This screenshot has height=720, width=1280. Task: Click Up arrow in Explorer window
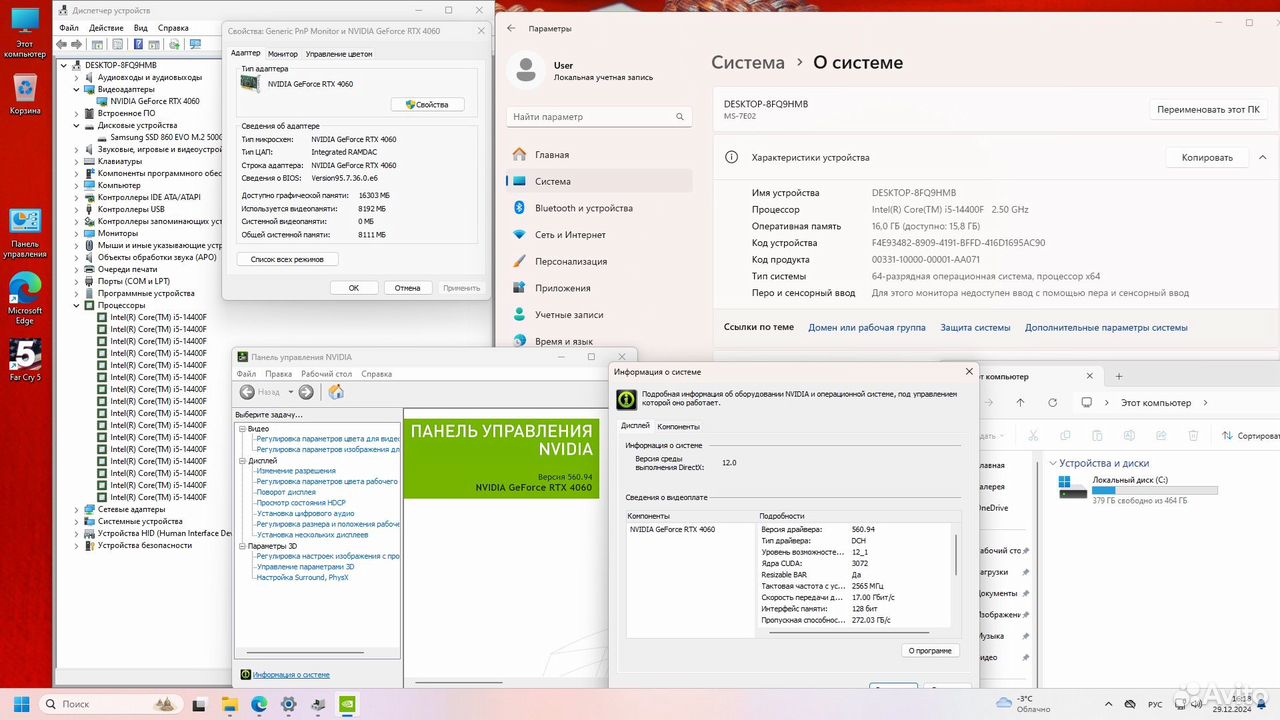[1020, 402]
